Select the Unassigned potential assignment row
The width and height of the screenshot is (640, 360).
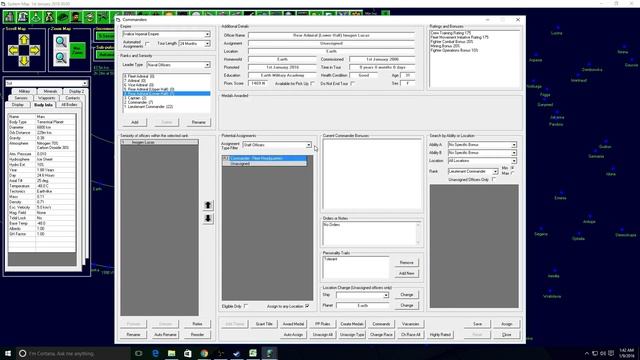[264, 164]
